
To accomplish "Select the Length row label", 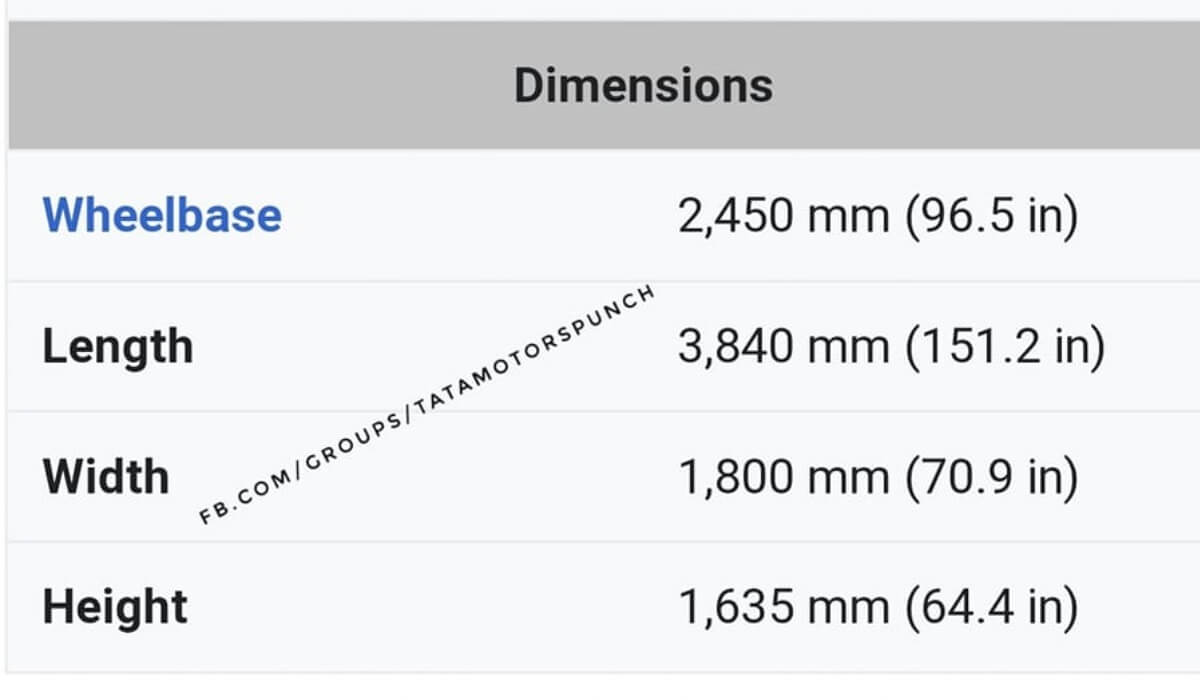I will (x=117, y=346).
